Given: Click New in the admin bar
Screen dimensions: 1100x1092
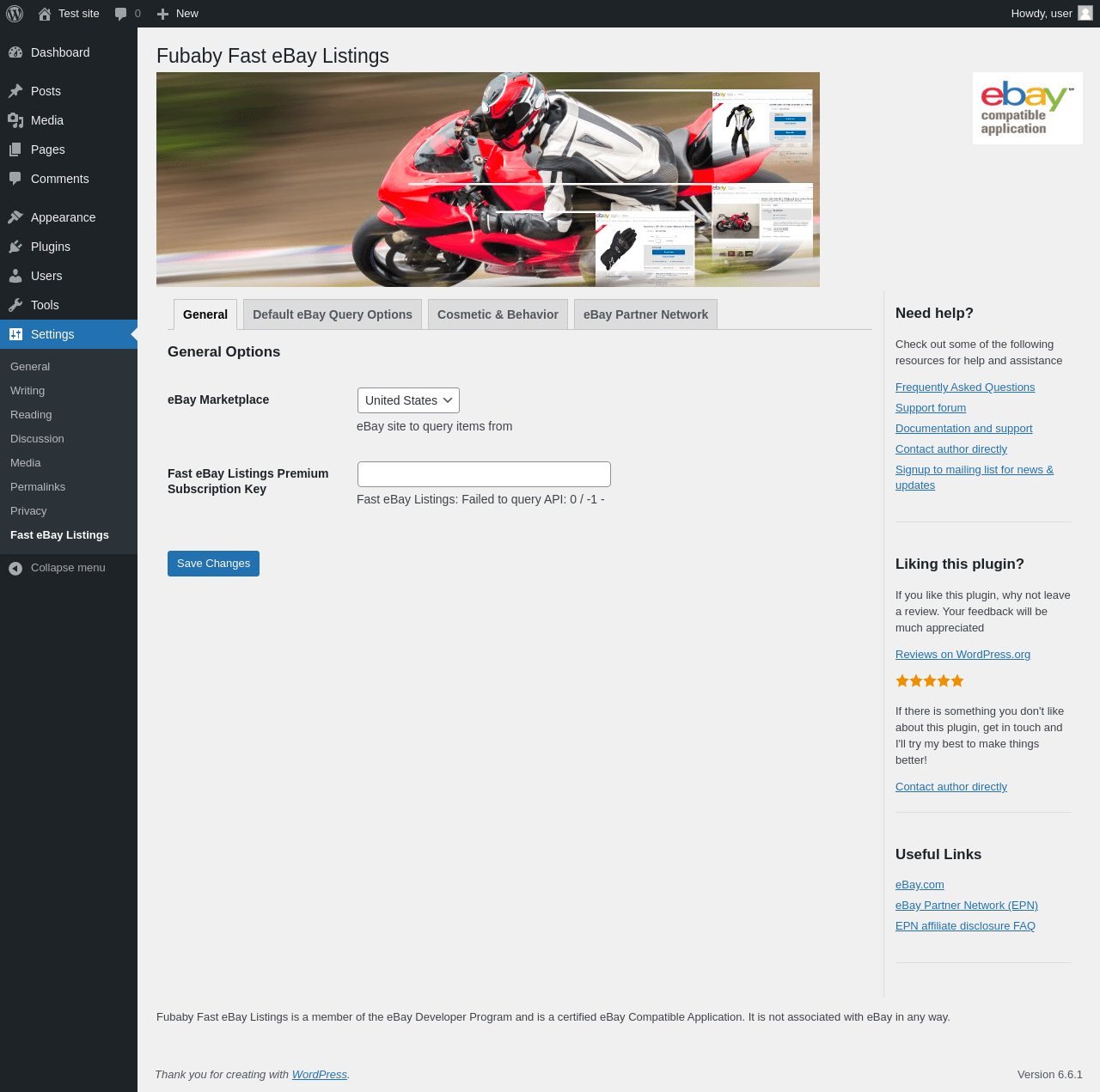Looking at the screenshot, I should [187, 14].
